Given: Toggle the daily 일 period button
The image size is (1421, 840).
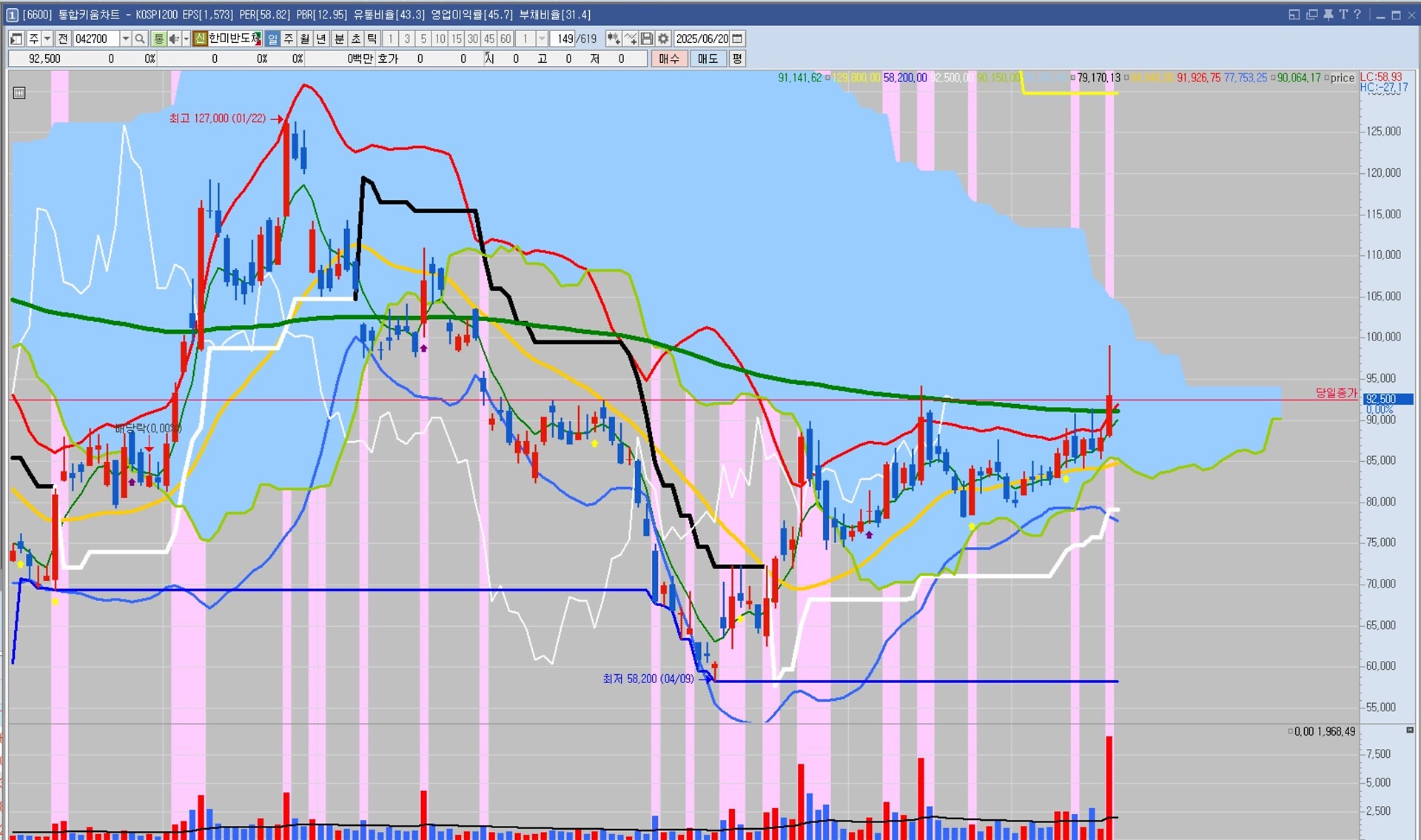Looking at the screenshot, I should point(272,38).
